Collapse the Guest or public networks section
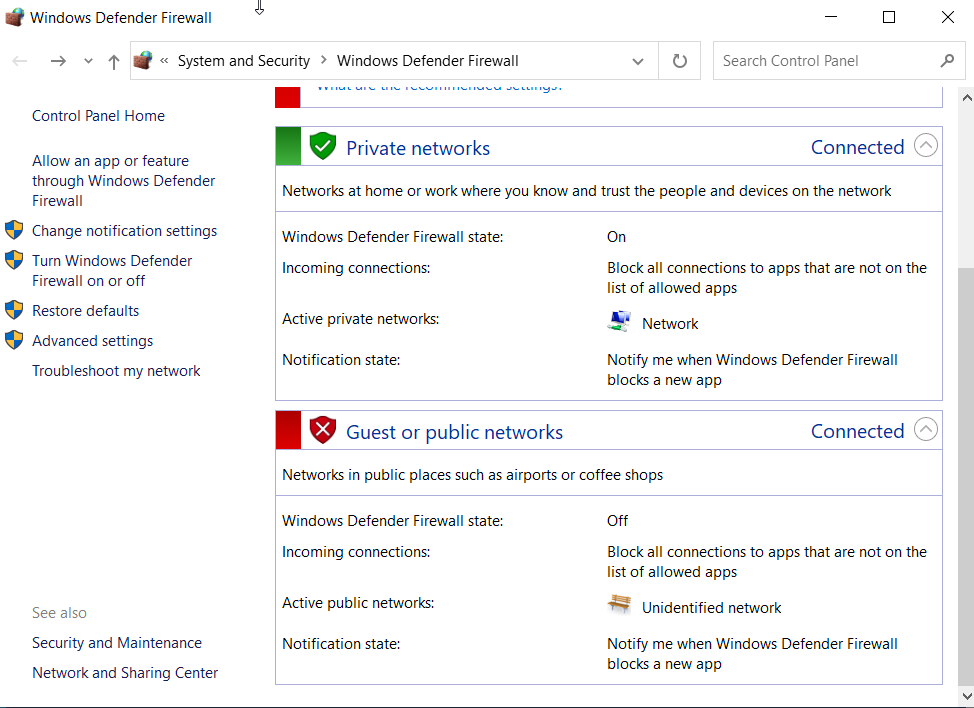 [x=925, y=429]
